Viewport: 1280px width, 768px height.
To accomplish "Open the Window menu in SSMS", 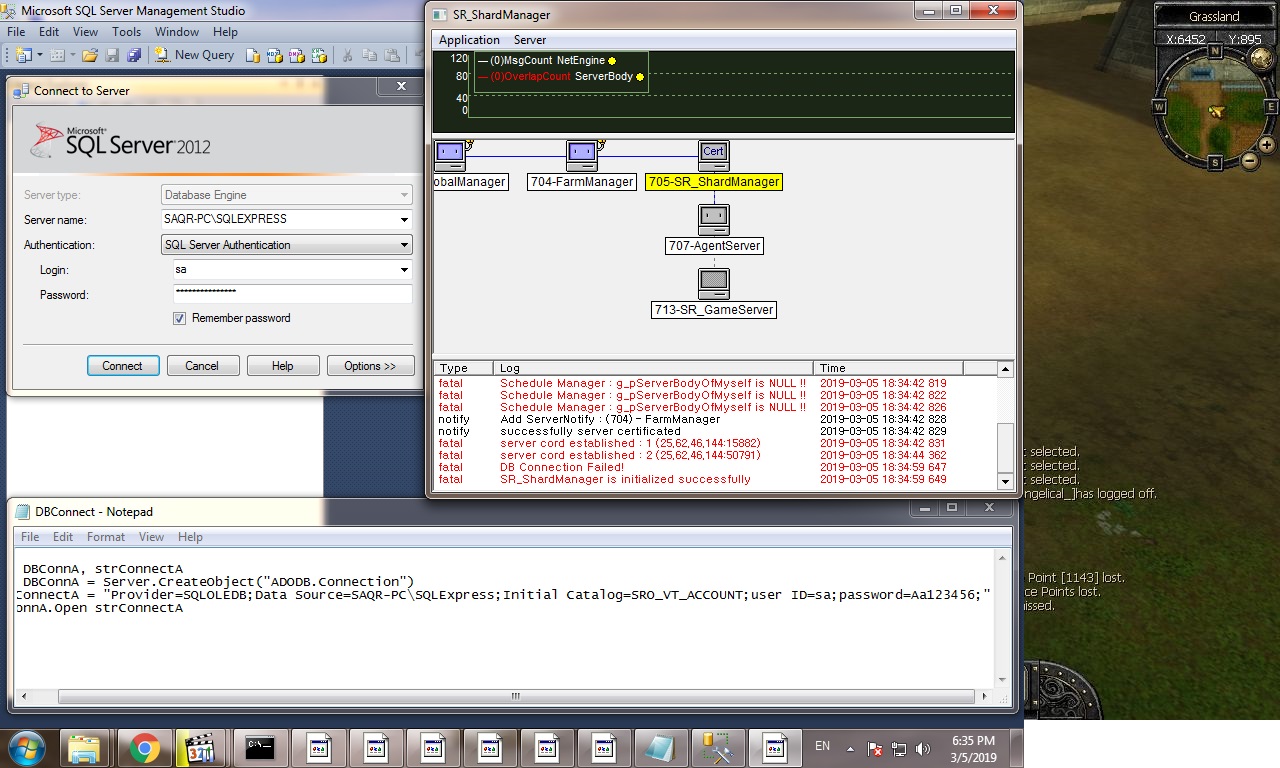I will [177, 31].
